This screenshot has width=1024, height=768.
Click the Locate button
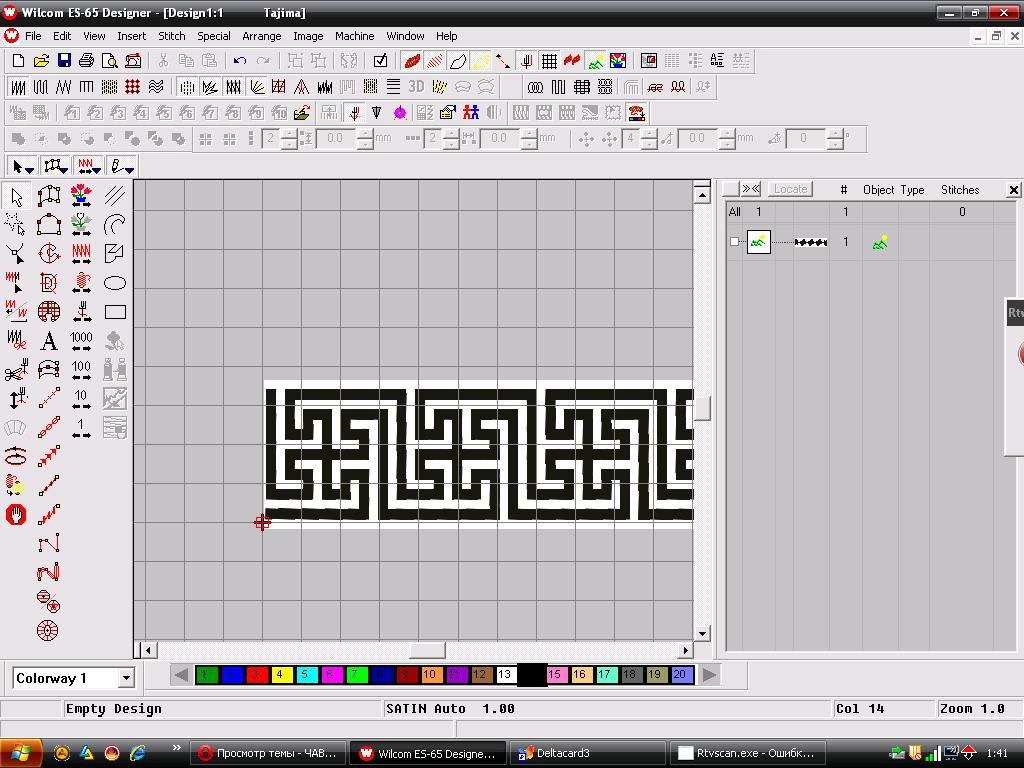(x=790, y=189)
